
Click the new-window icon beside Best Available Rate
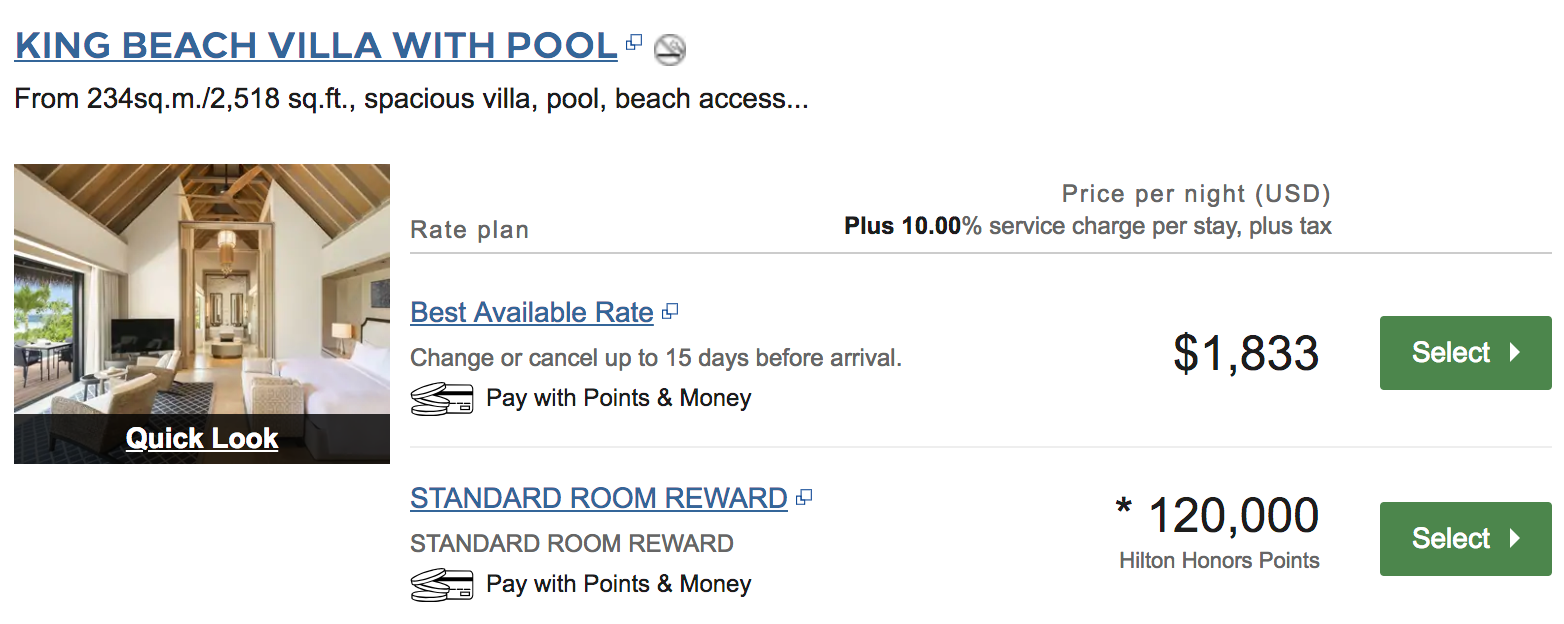pyautogui.click(x=670, y=312)
